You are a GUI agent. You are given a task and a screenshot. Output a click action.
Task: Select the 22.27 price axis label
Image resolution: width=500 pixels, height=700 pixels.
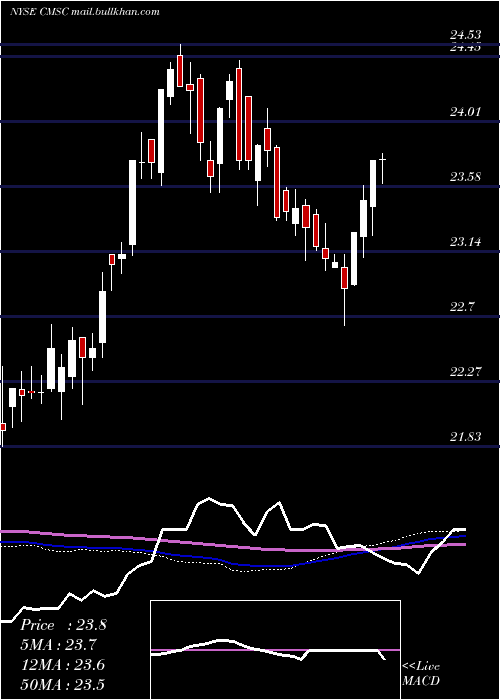click(x=466, y=371)
